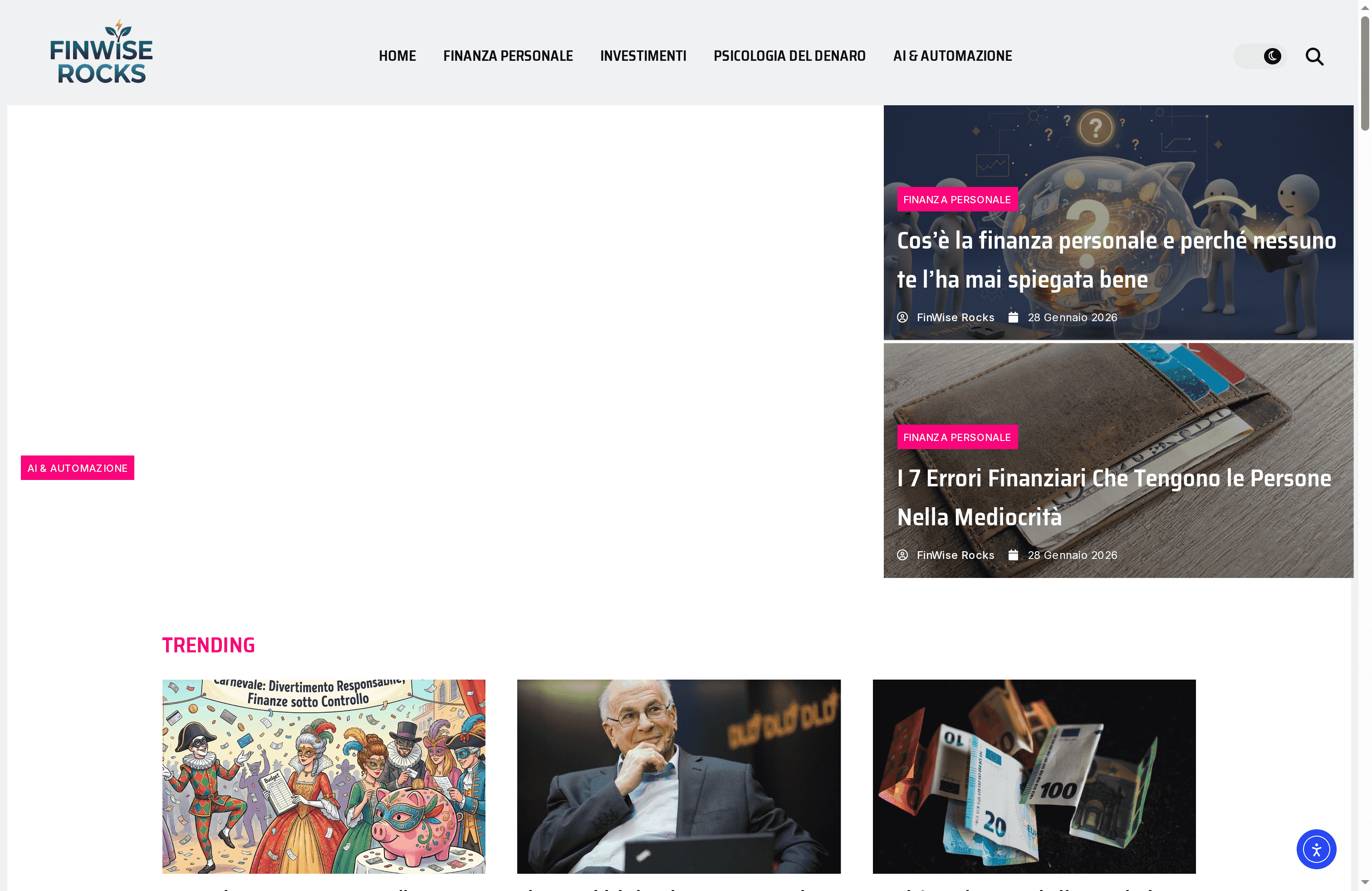1372x891 pixels.
Task: Open PSICOLOGIA DEL DENARO menu item
Action: [x=789, y=56]
